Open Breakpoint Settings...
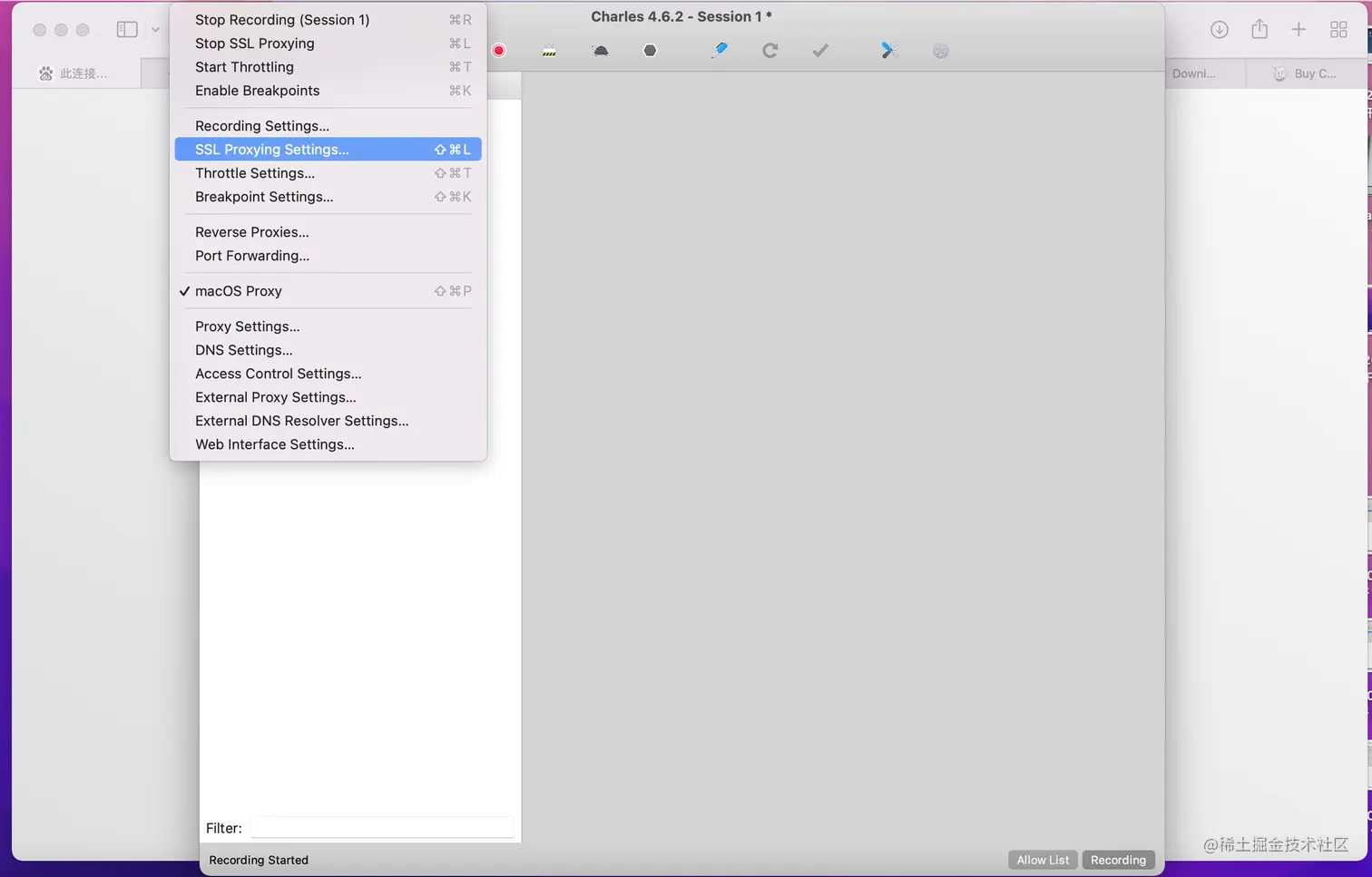1372x877 pixels. (x=328, y=196)
